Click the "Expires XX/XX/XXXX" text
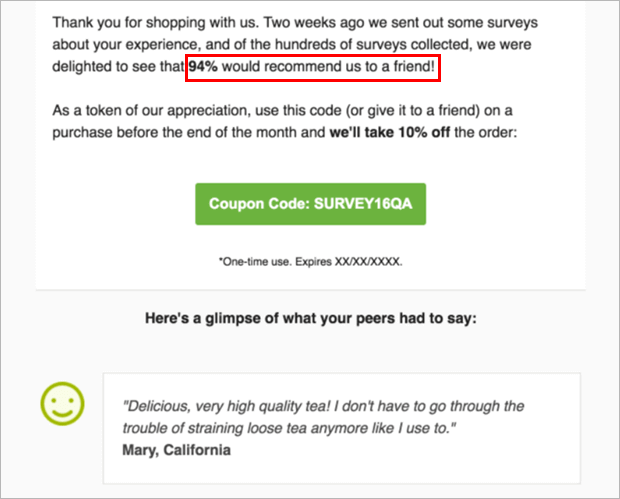620x499 pixels. click(349, 262)
